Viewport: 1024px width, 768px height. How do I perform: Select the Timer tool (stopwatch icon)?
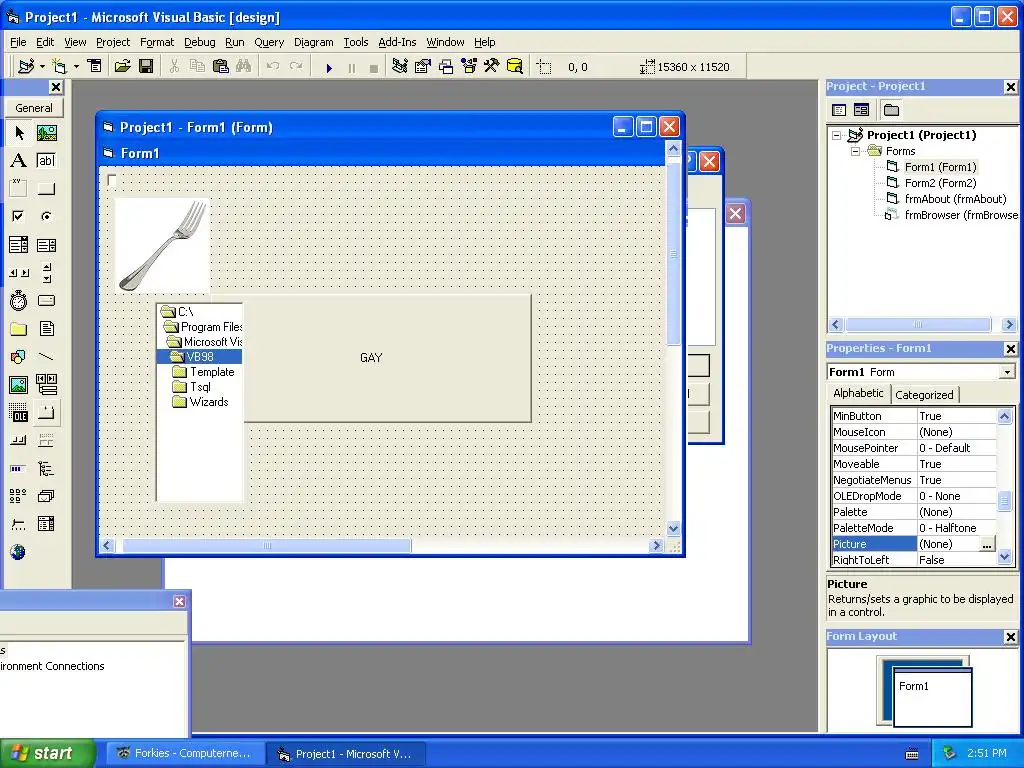coord(19,301)
